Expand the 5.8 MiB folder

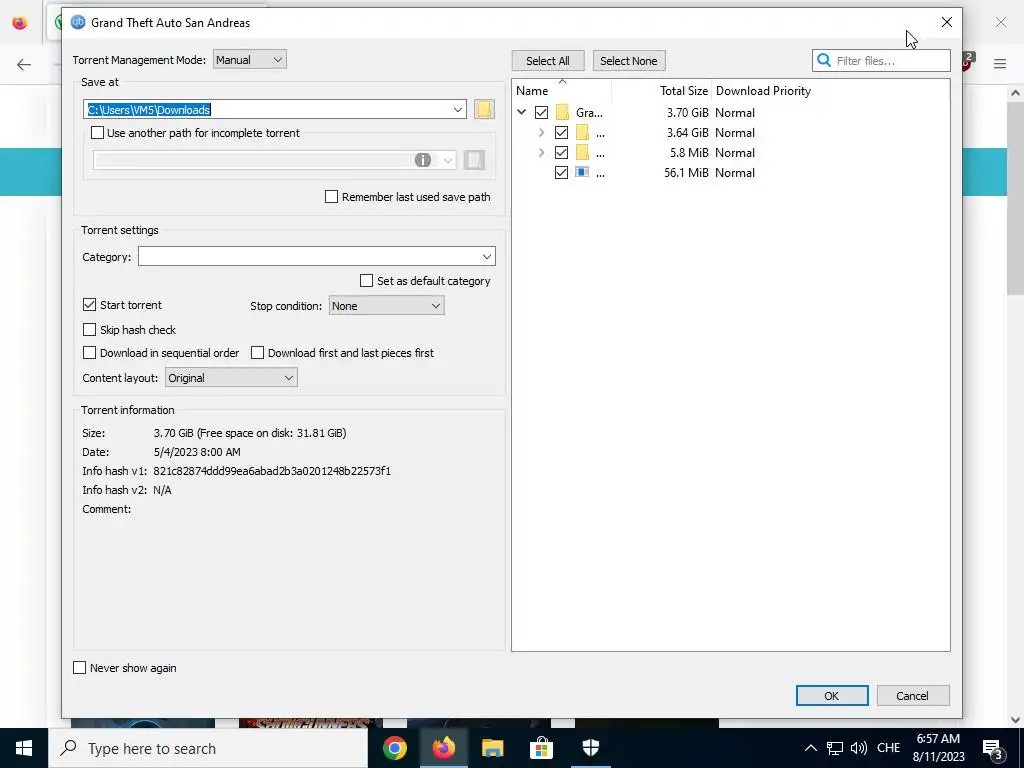point(541,153)
